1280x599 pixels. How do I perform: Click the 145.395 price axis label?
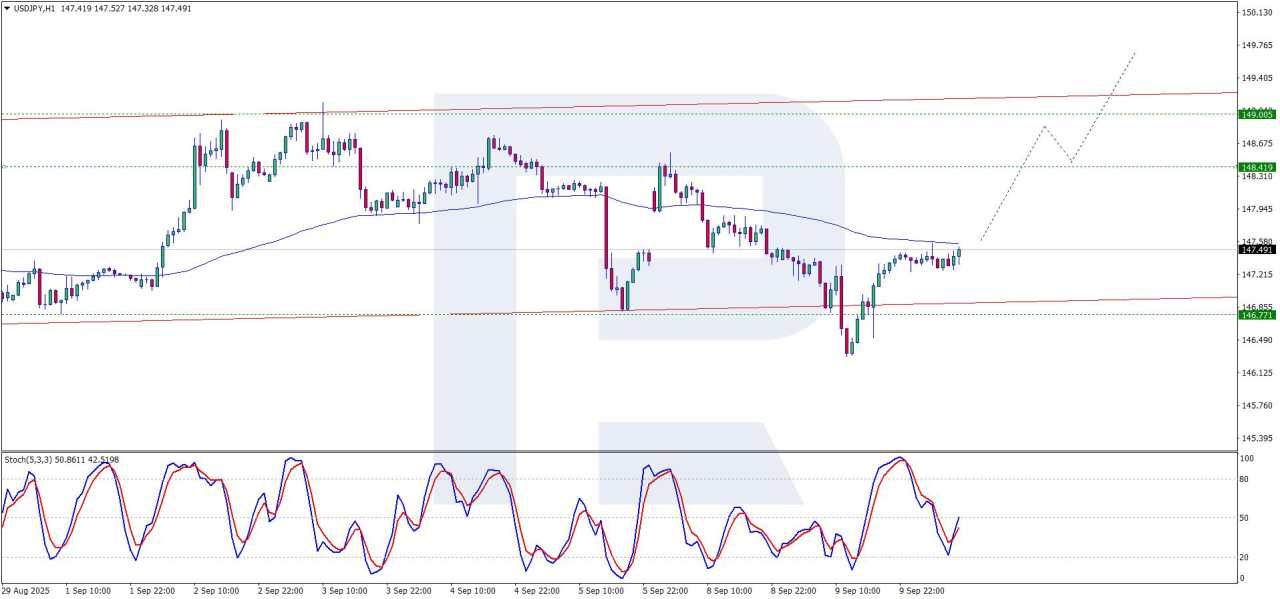[x=1256, y=438]
